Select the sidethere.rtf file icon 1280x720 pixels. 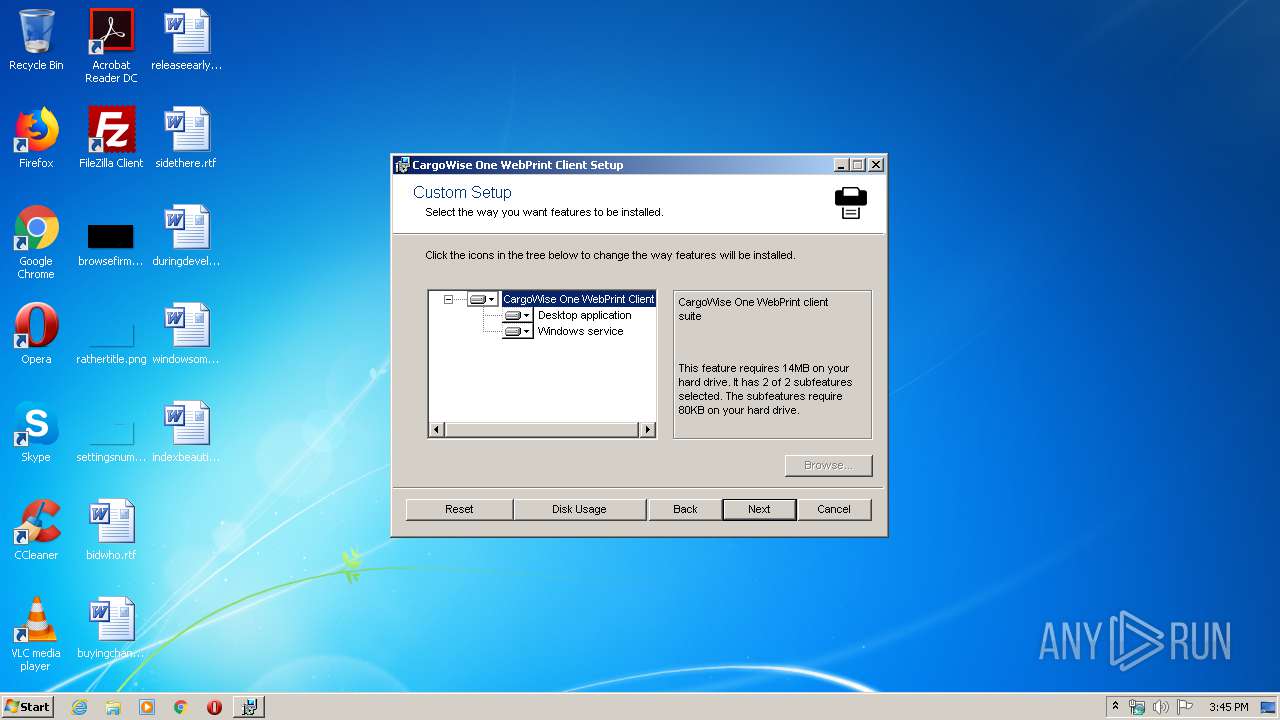(x=186, y=139)
